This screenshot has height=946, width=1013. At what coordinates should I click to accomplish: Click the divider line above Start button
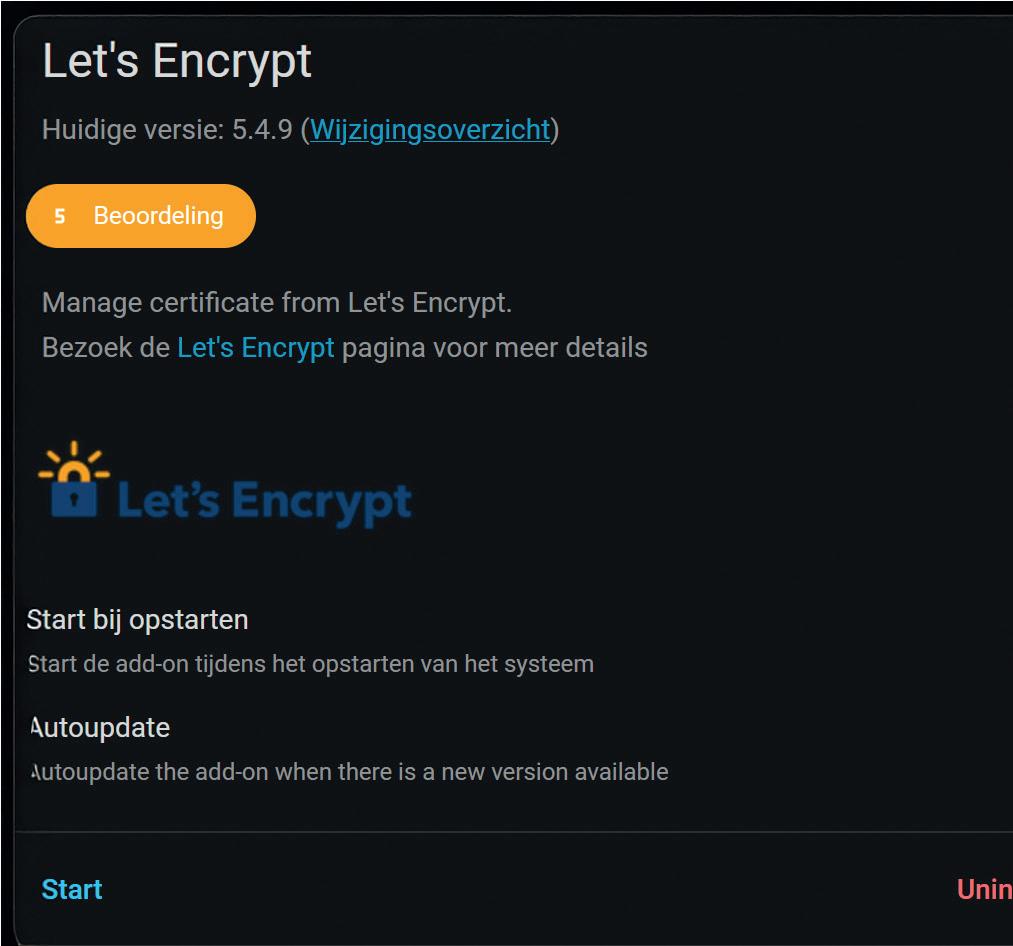click(514, 832)
